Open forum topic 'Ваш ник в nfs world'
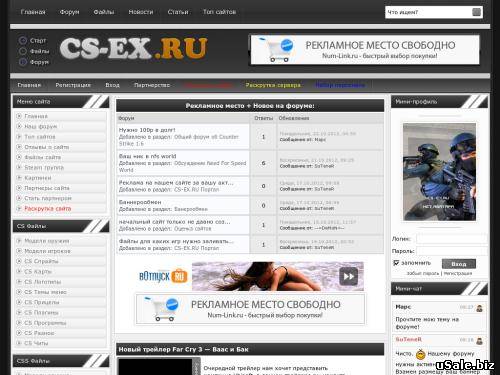Viewport: 500px width, 375px height. click(148, 156)
